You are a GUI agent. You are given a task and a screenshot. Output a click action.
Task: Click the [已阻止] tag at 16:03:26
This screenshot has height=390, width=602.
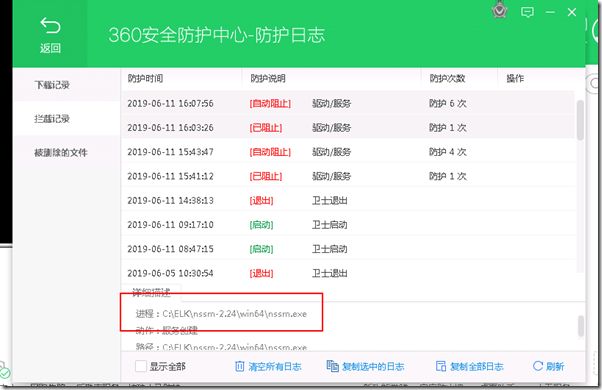(266, 128)
